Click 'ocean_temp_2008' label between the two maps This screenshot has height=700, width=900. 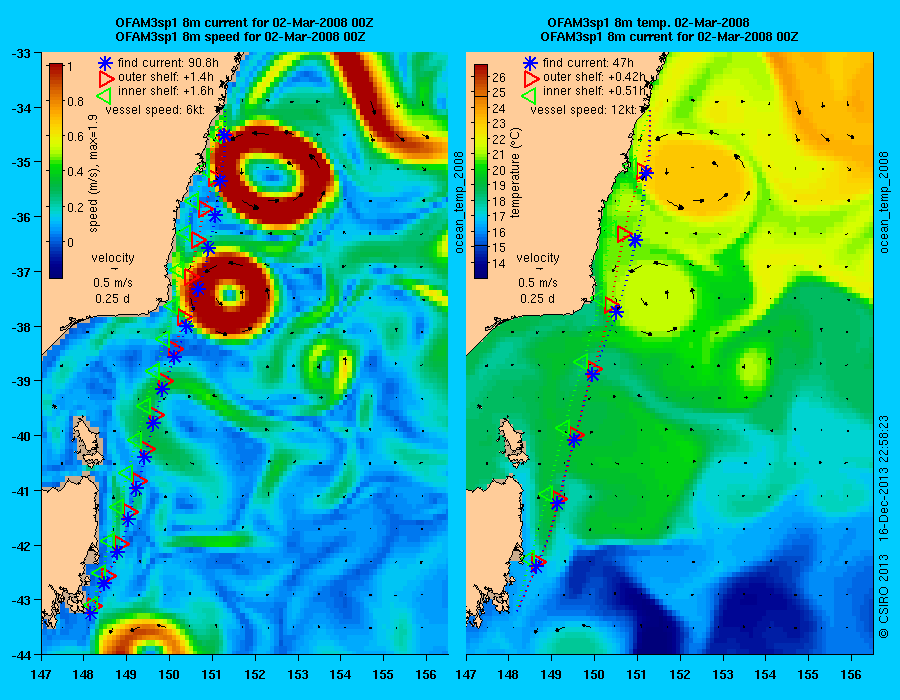(459, 202)
